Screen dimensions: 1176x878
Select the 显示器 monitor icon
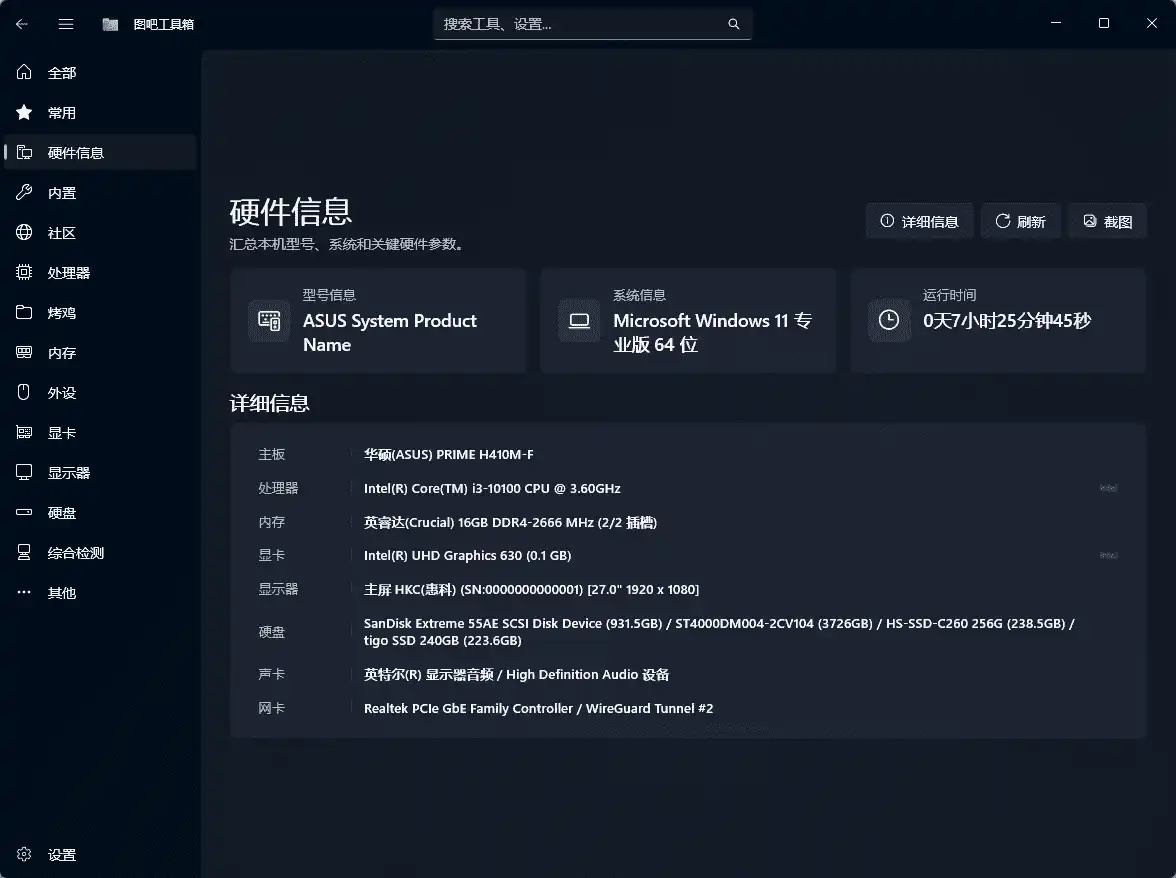[24, 472]
